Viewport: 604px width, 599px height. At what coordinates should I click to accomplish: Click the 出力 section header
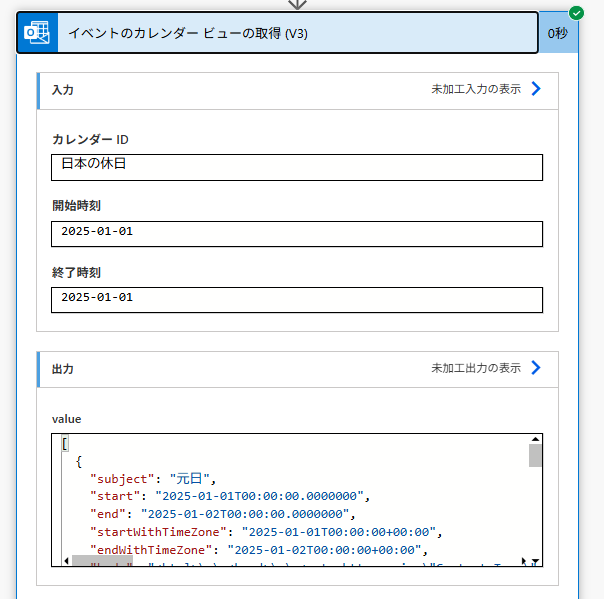click(297, 369)
